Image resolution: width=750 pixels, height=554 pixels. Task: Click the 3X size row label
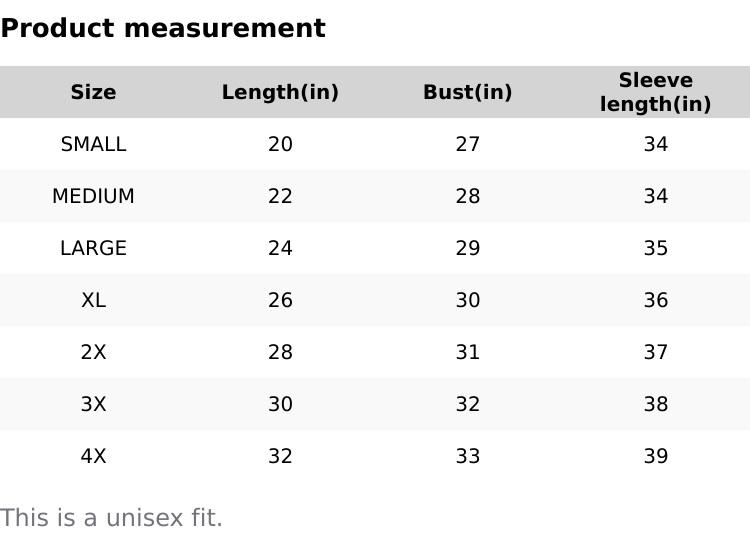coord(93,404)
